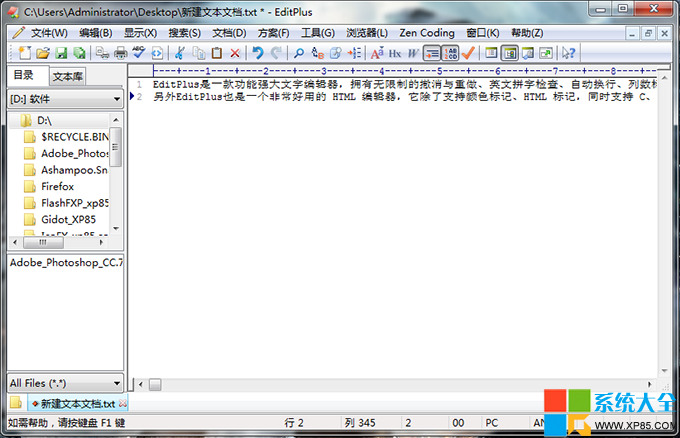Open the 搜索(S) menu
This screenshot has width=680, height=438.
pyautogui.click(x=184, y=33)
